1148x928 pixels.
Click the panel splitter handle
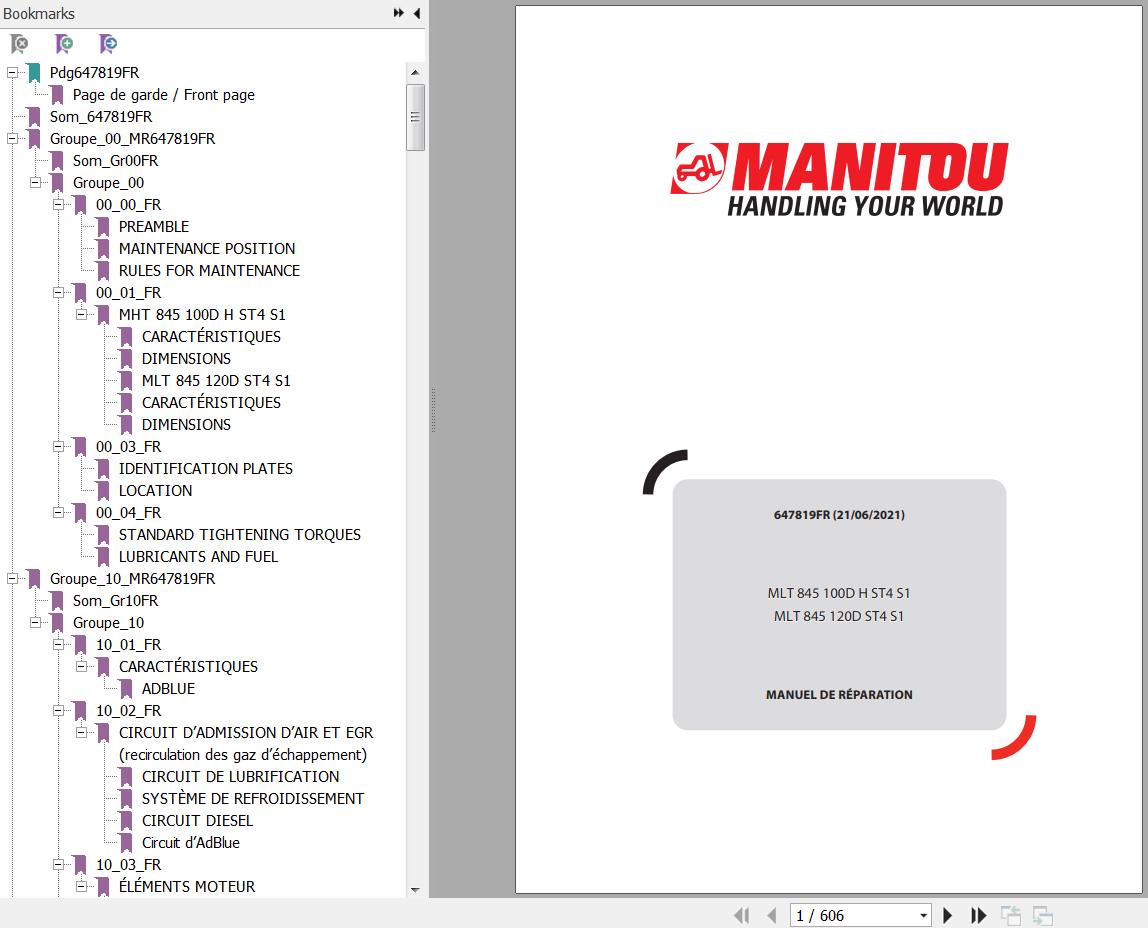click(x=433, y=410)
